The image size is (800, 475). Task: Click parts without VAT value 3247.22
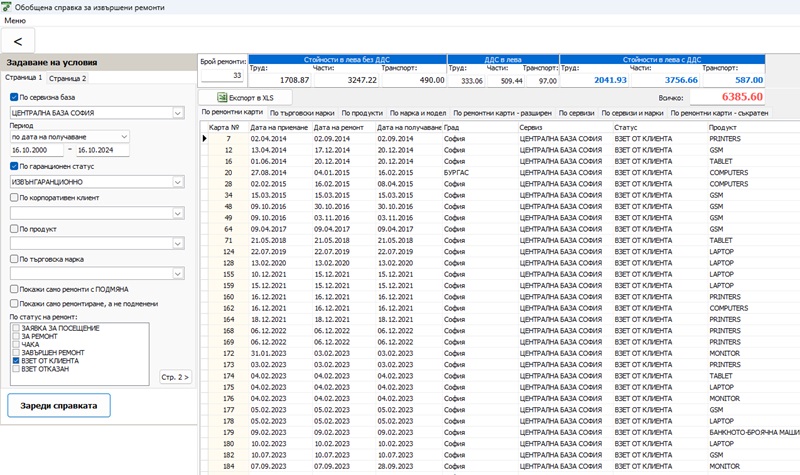[346, 80]
